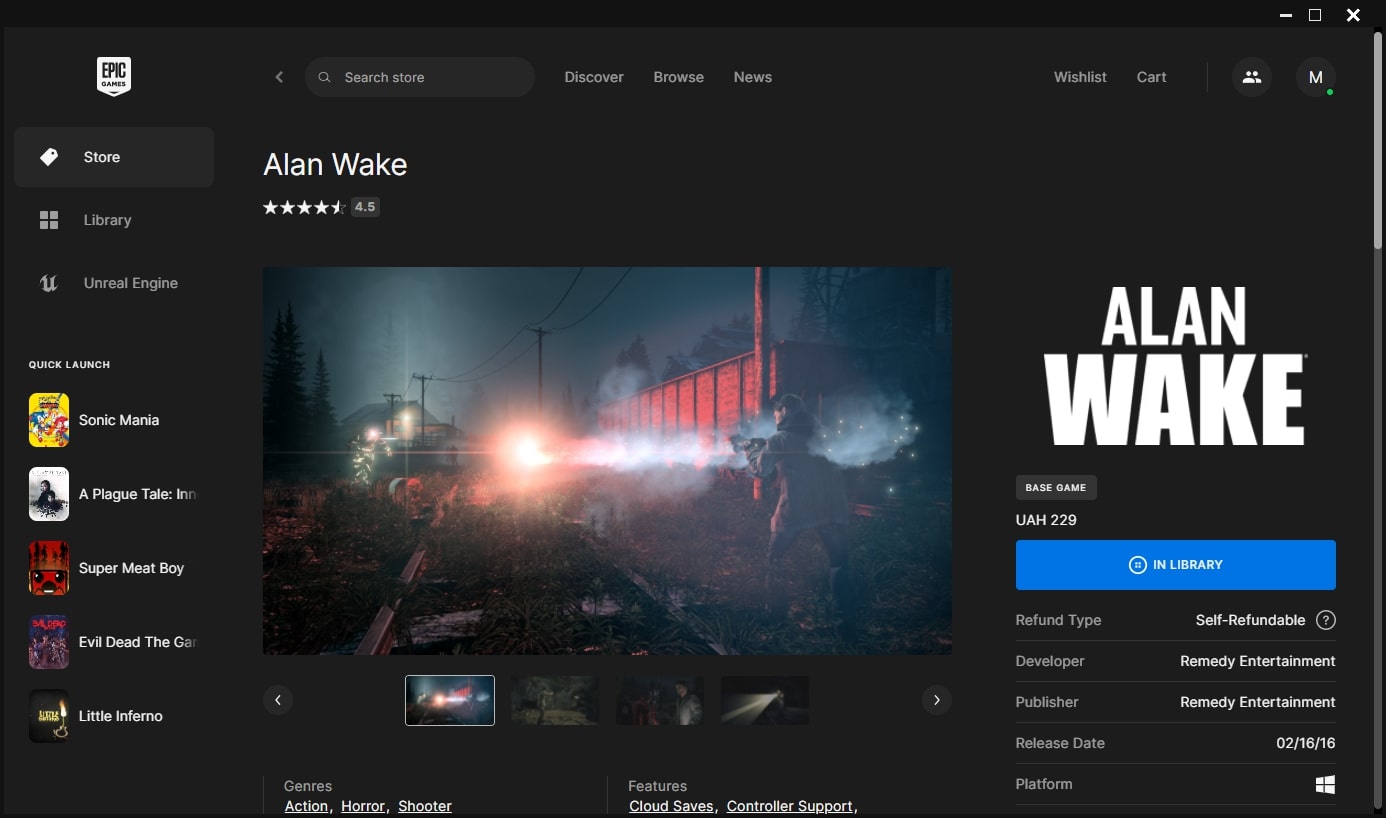Click the Windows platform icon

coord(1326,785)
